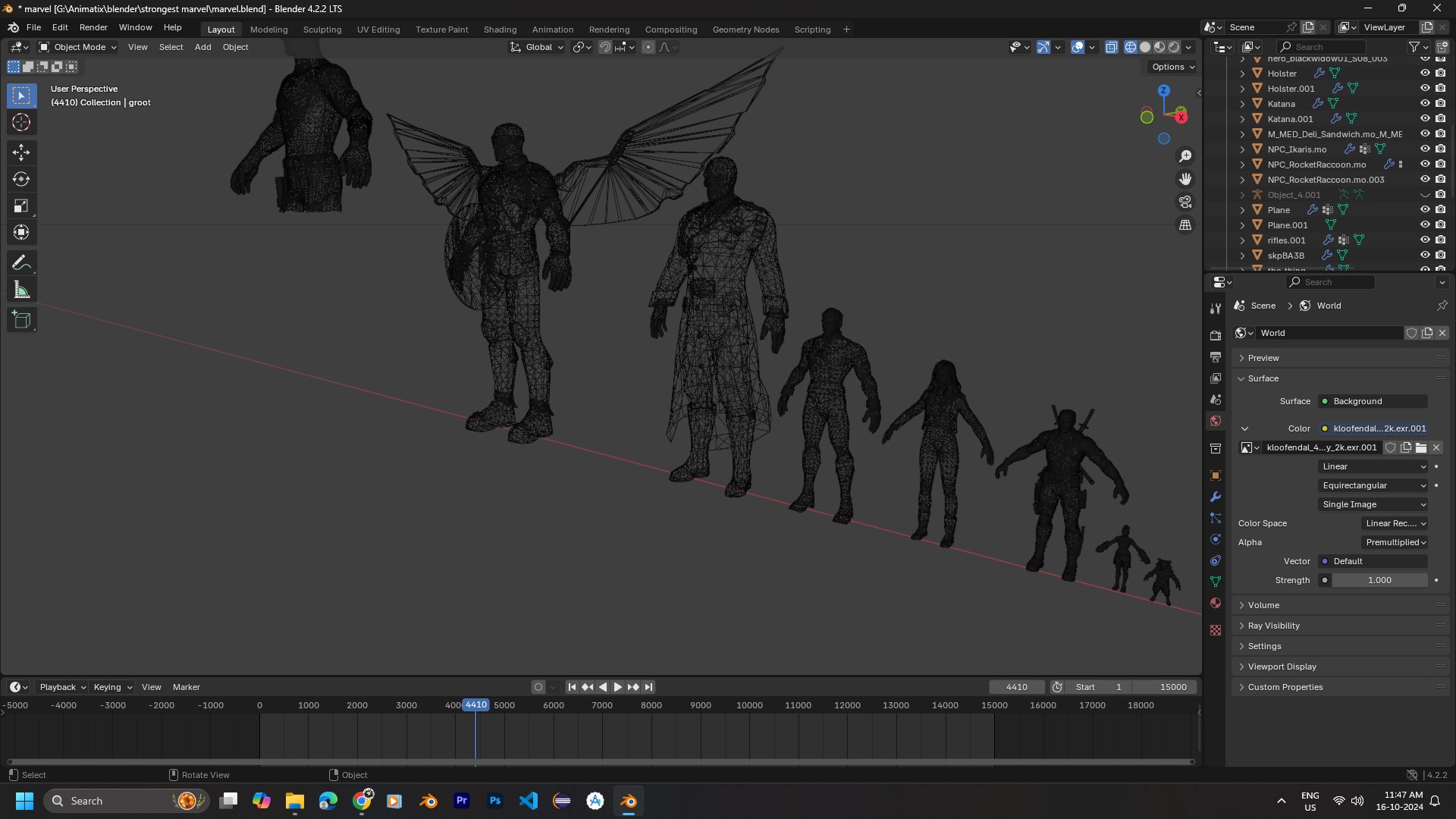Switch perspective/orthographic grid icon
Screen dimensions: 1456x819
pos(1185,225)
